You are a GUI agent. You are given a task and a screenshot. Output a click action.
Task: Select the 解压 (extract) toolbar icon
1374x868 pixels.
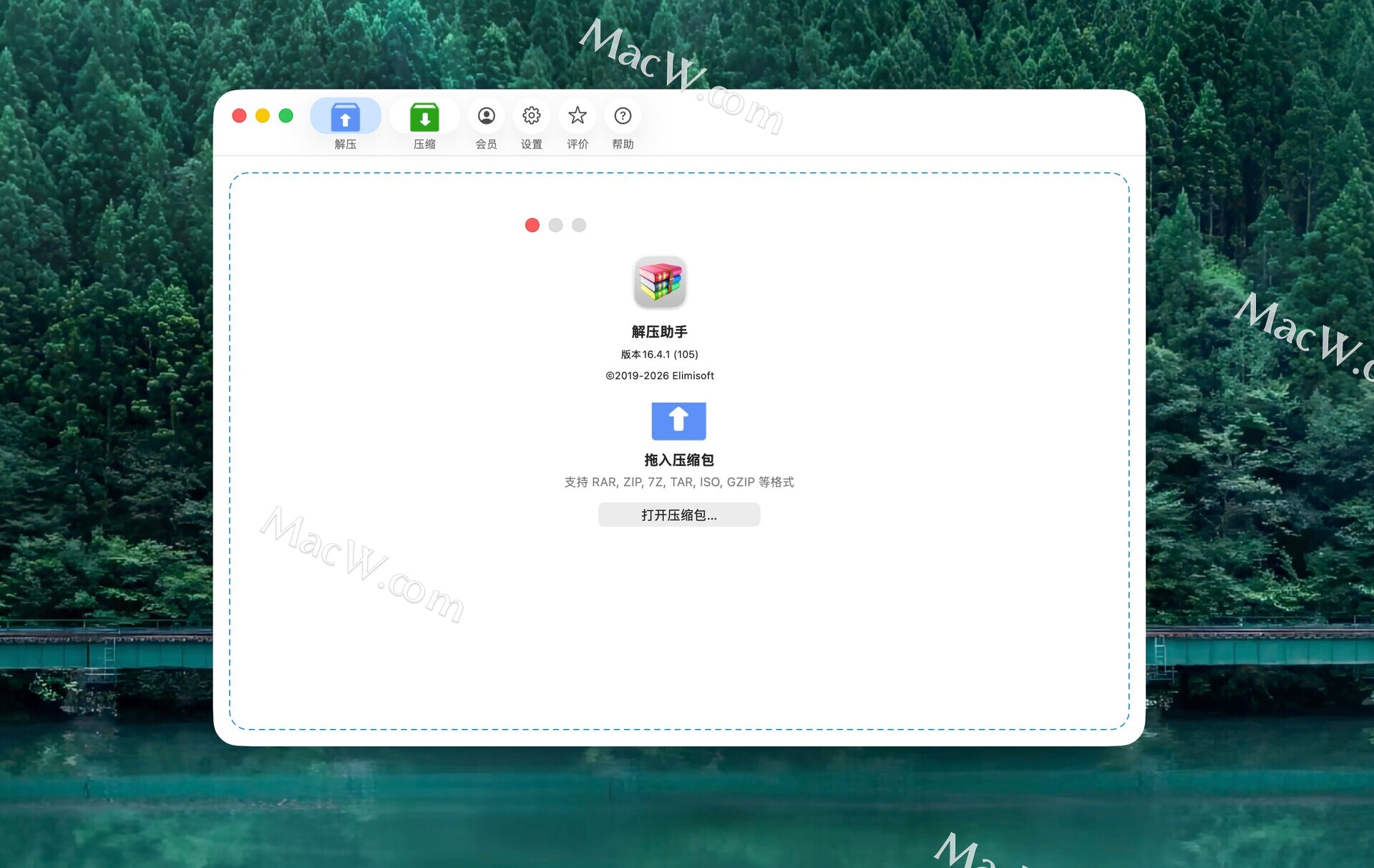coord(346,117)
